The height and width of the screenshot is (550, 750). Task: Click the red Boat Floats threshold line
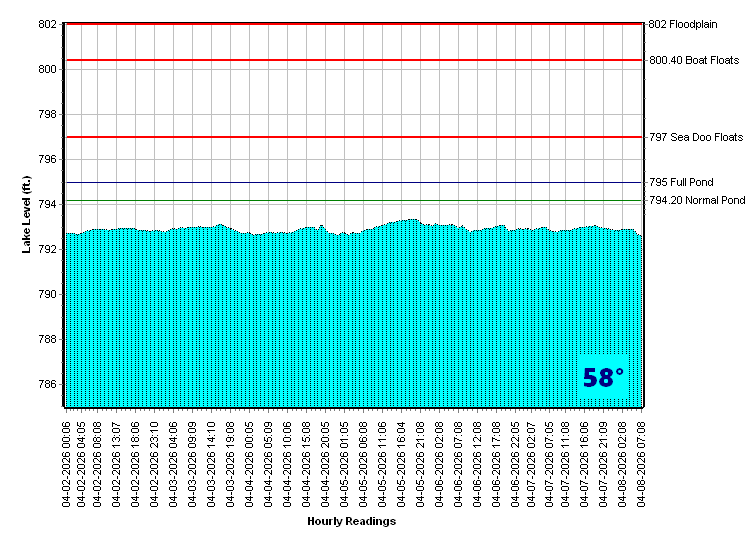350,60
